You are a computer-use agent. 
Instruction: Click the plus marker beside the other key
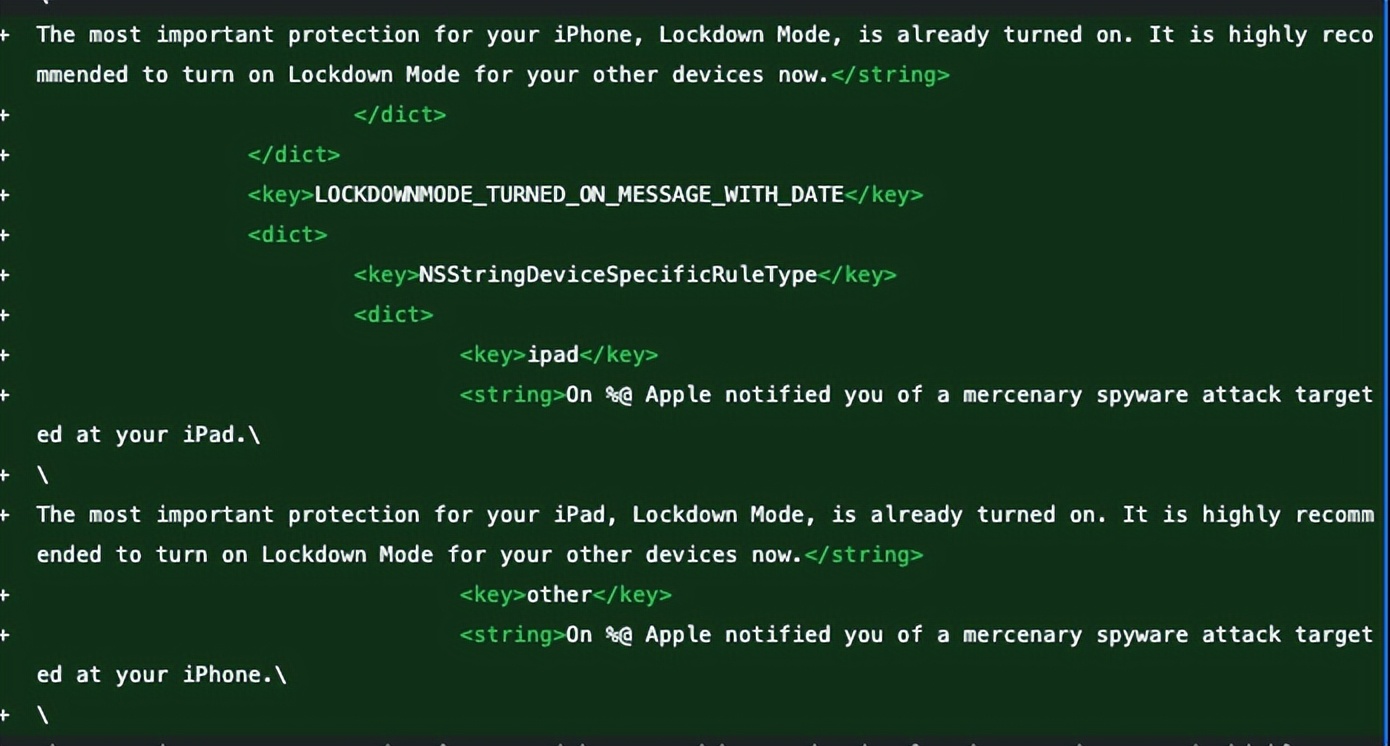[5, 594]
